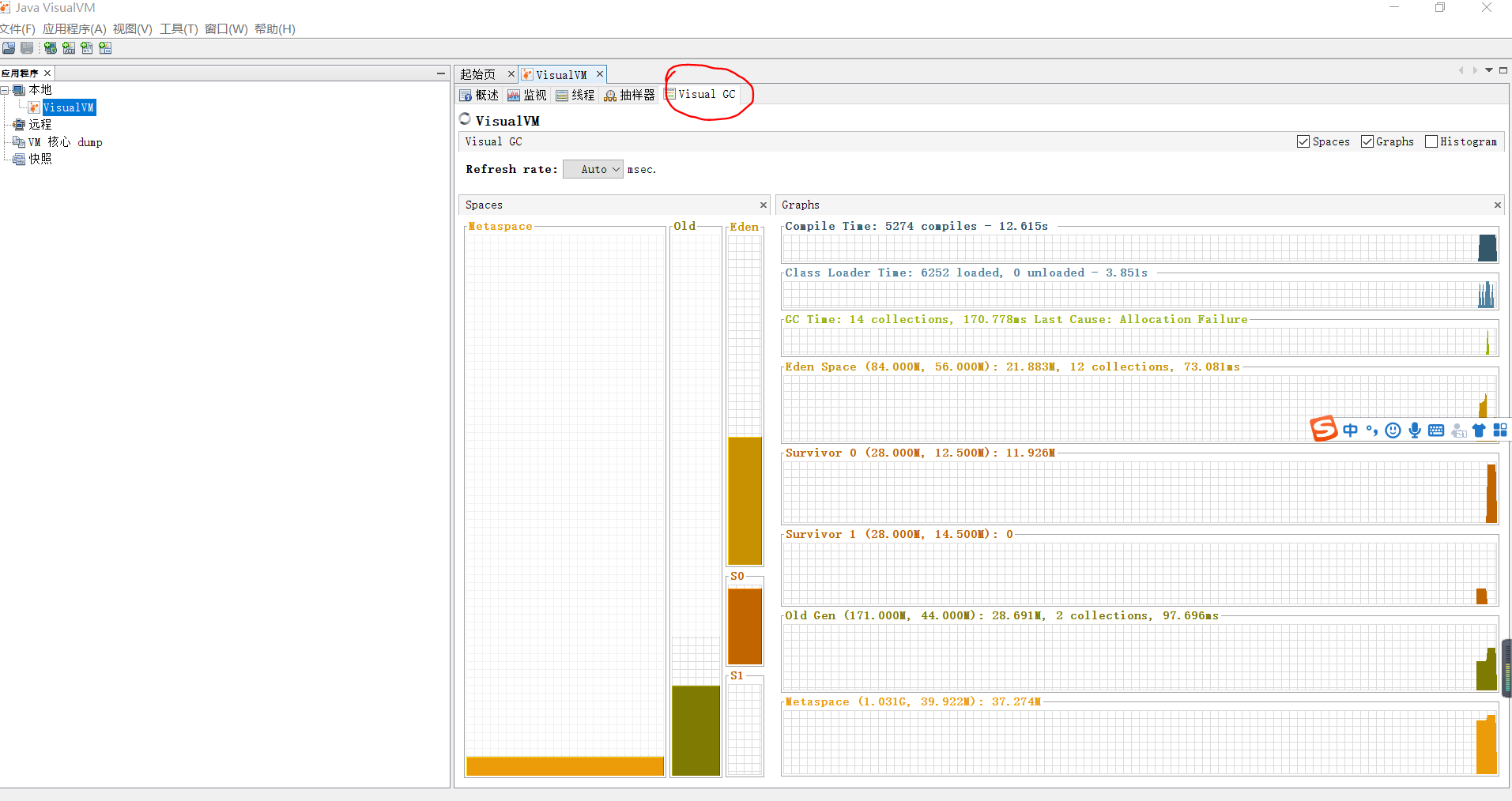Screen dimensions: 1512x801
Task: Click the snapshots icon beside 快照
Action: tap(19, 160)
